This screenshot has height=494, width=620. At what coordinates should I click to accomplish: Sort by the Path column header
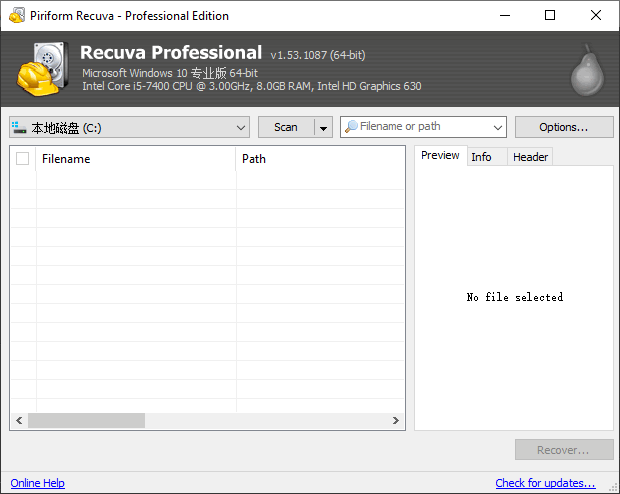[320, 159]
